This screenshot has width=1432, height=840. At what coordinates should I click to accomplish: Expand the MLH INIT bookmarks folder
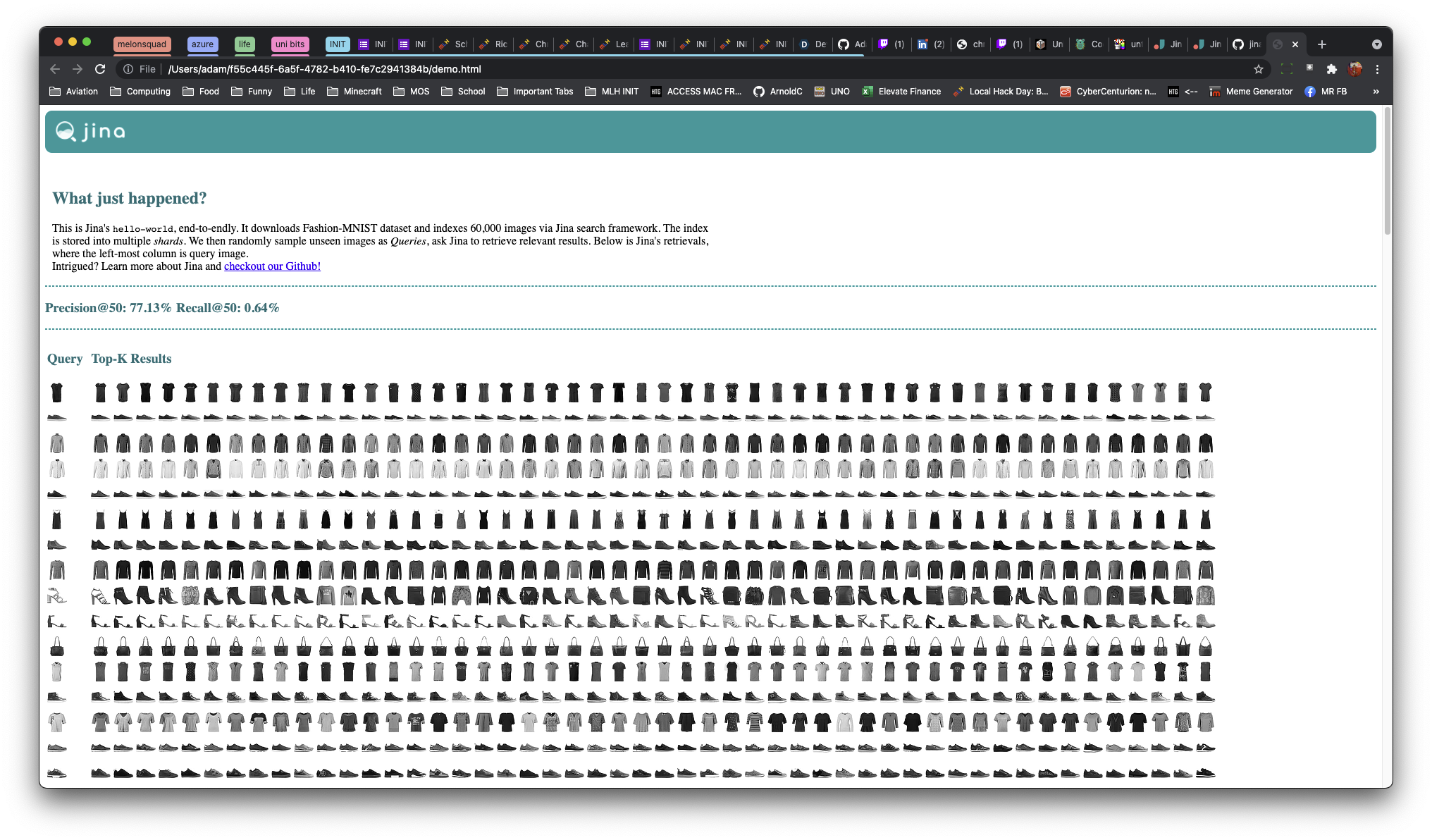612,92
